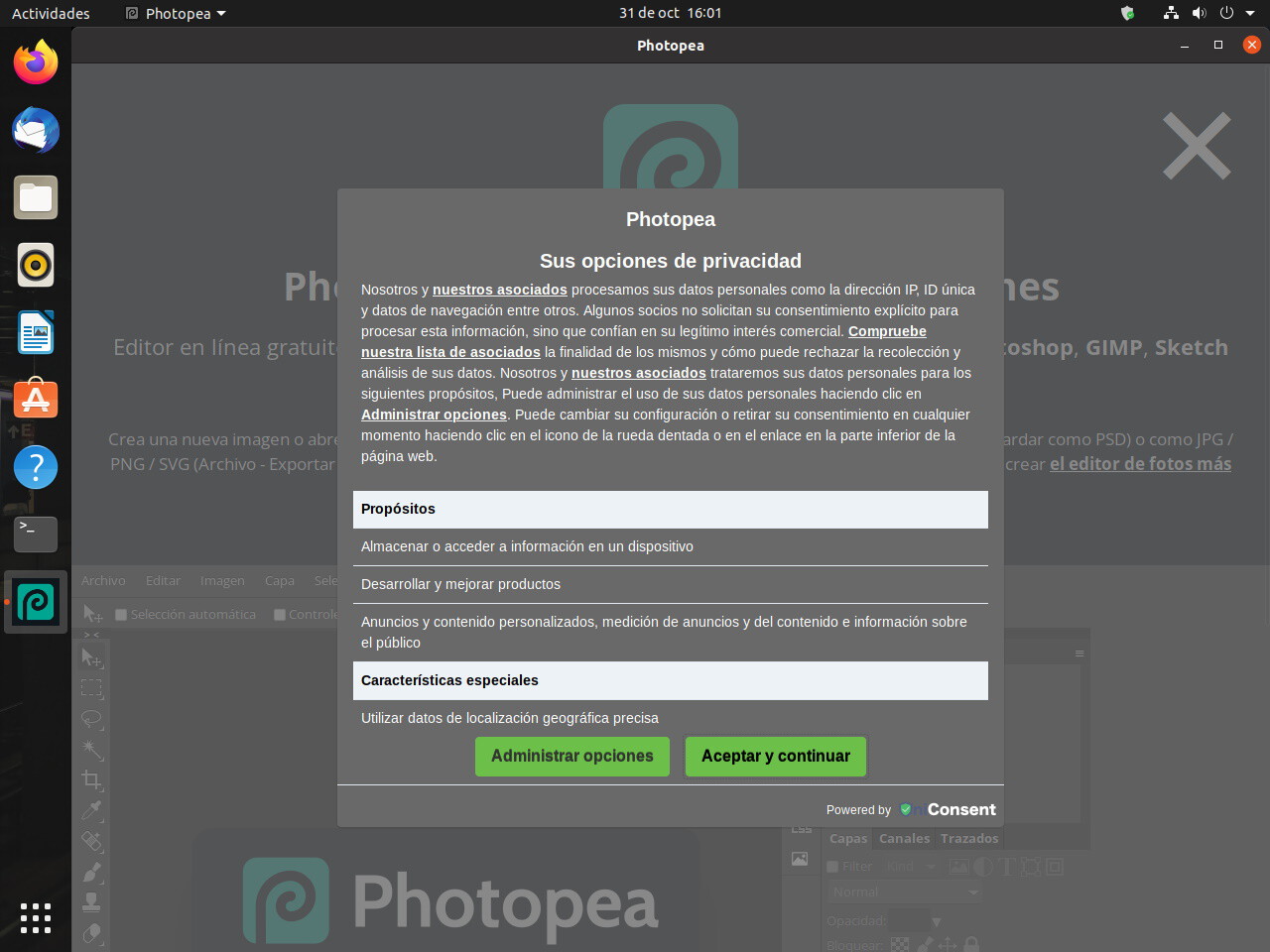Open Files manager from the dock
Viewport: 1270px width, 952px height.
(x=36, y=197)
